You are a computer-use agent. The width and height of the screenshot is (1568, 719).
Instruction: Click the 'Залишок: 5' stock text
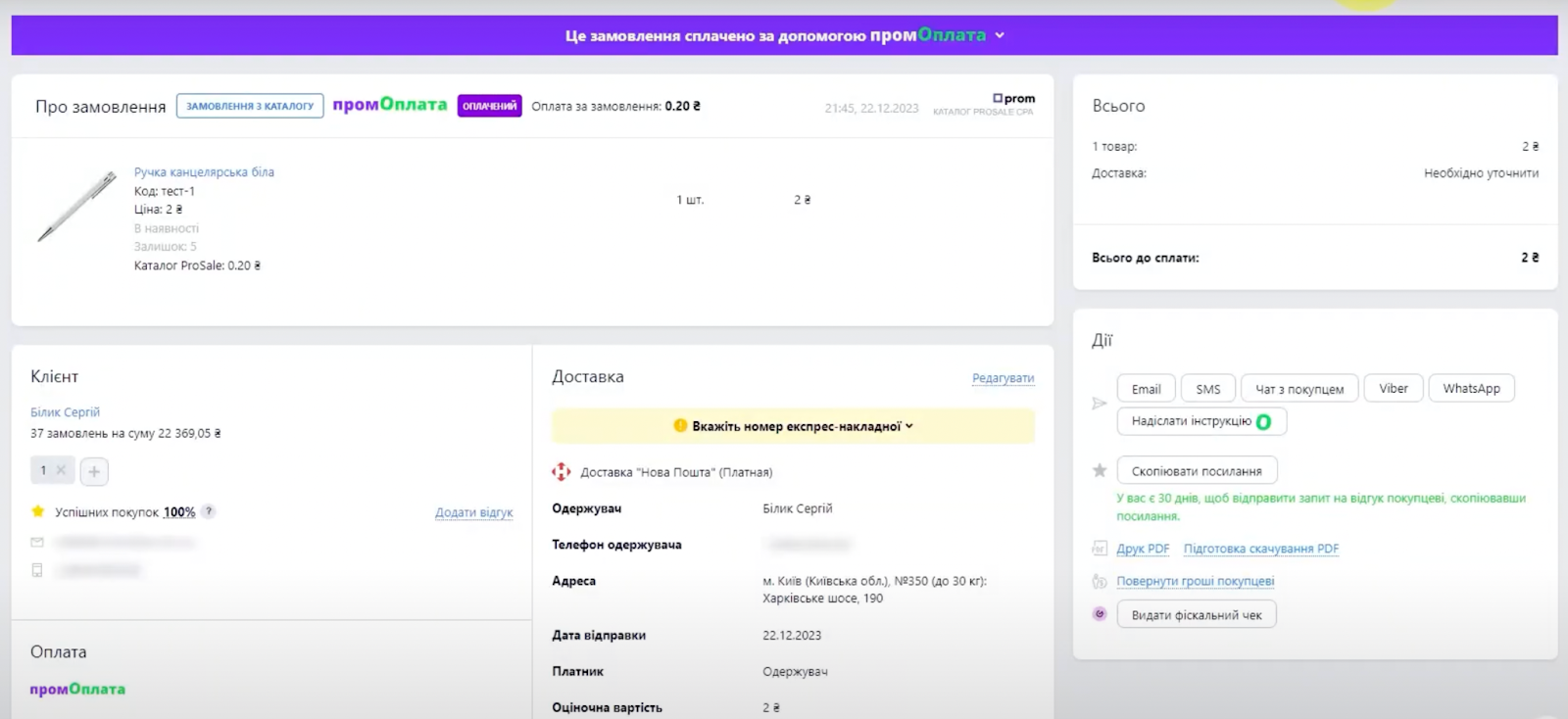(166, 247)
